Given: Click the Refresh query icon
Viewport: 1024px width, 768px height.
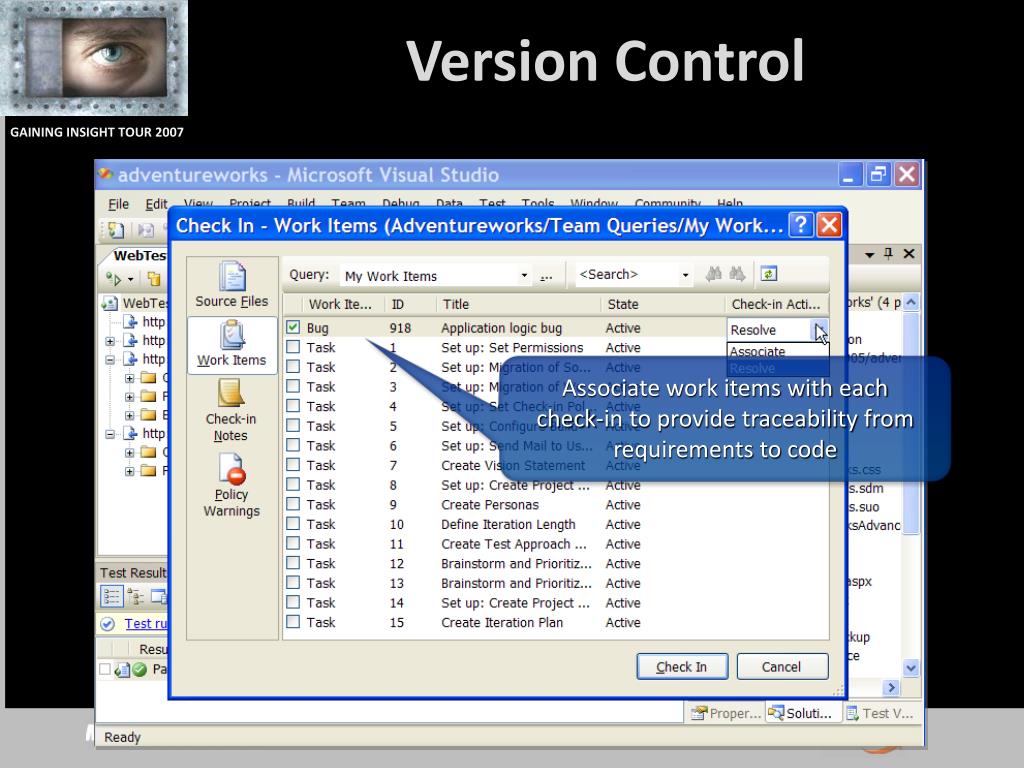Looking at the screenshot, I should click(x=769, y=274).
